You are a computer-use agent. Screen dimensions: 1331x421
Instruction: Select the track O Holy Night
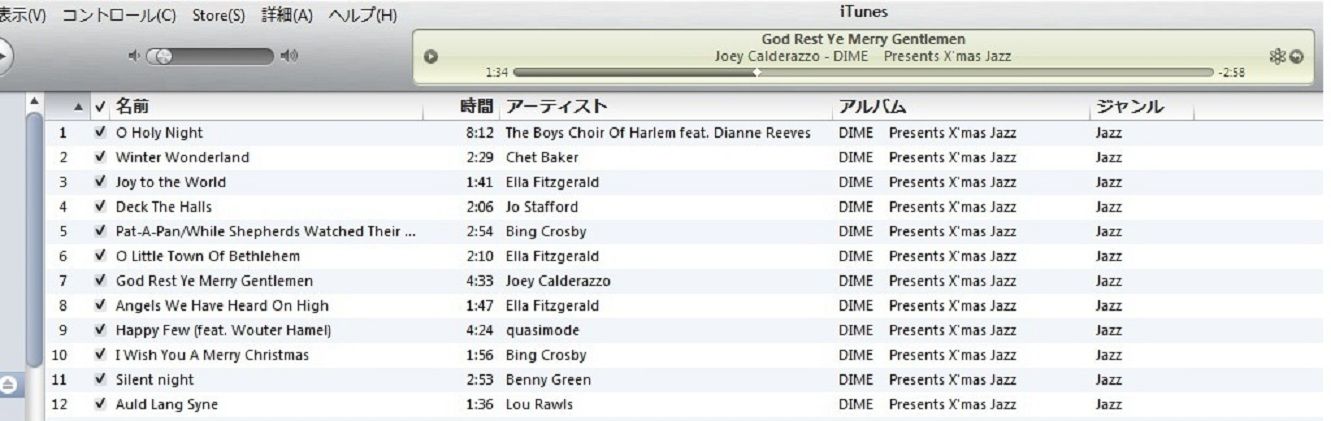tap(159, 132)
